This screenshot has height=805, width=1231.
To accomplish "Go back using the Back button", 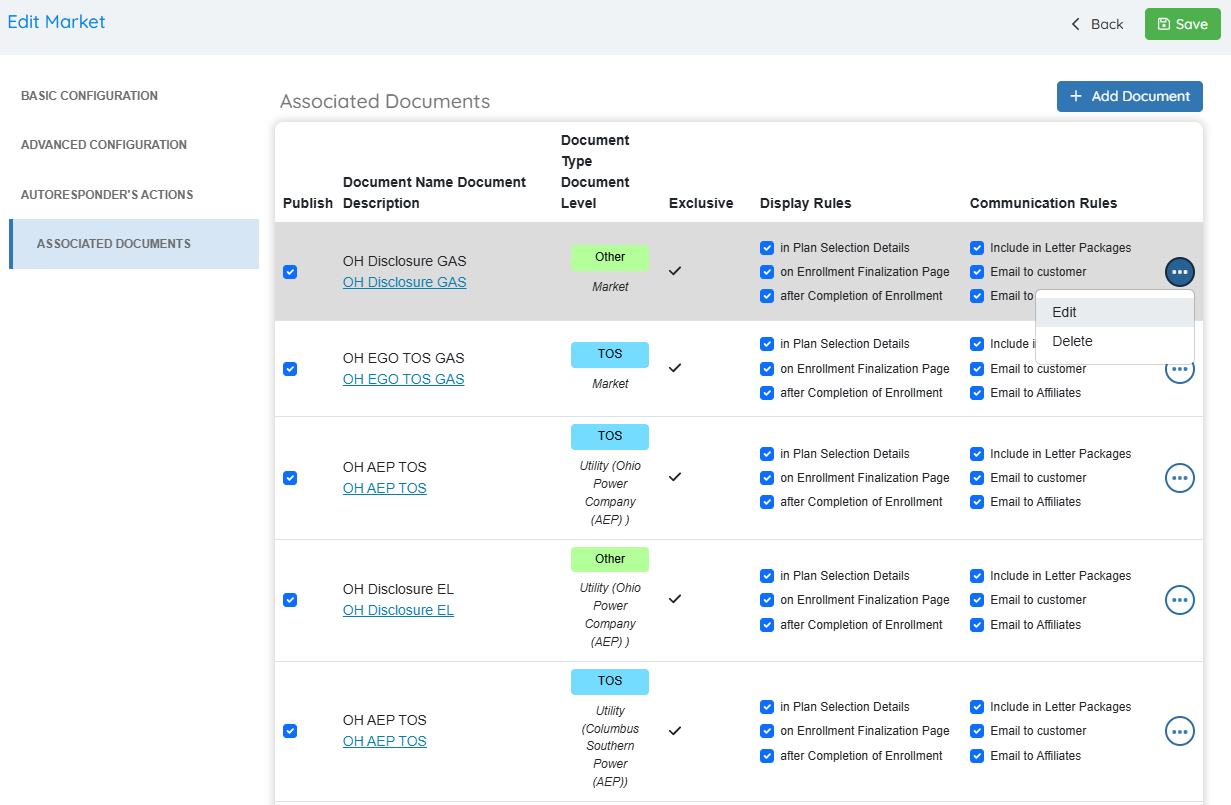I will click(1097, 24).
